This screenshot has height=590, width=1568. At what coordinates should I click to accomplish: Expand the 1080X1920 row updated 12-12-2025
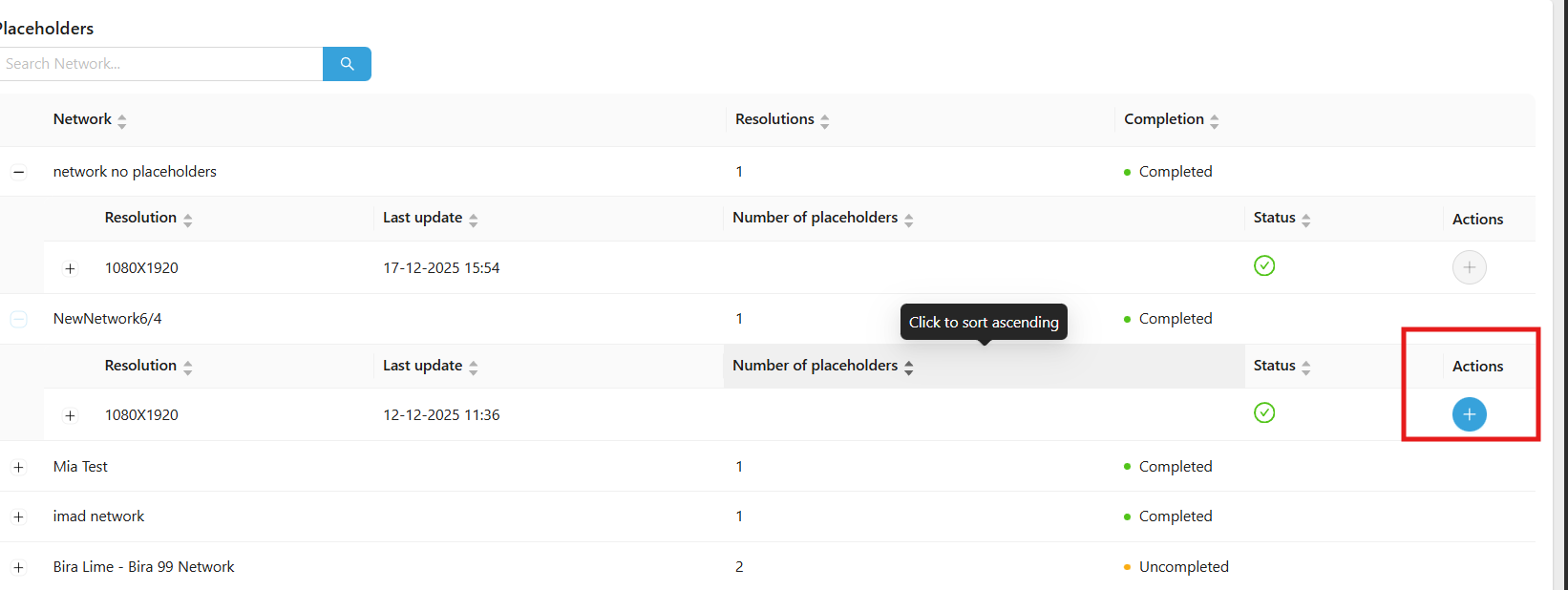coord(70,415)
